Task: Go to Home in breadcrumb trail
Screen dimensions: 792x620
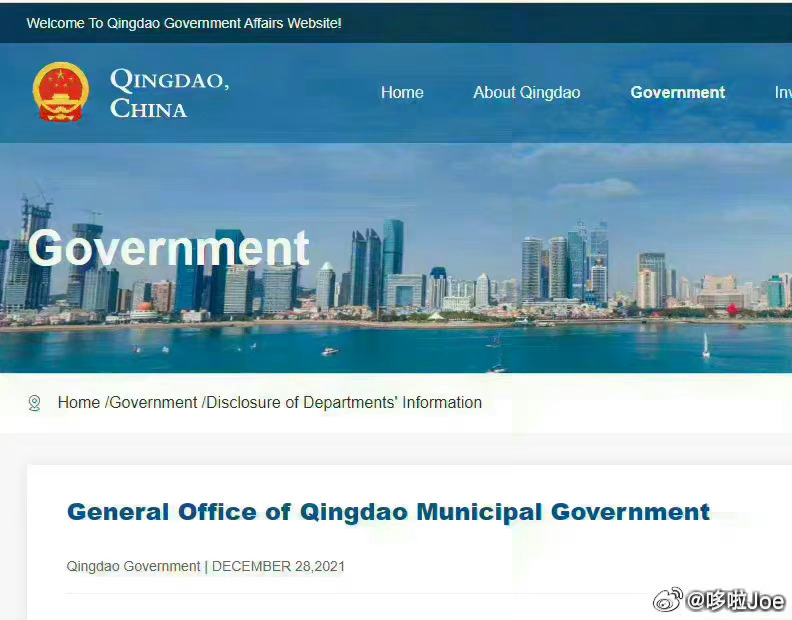Action: pos(79,402)
